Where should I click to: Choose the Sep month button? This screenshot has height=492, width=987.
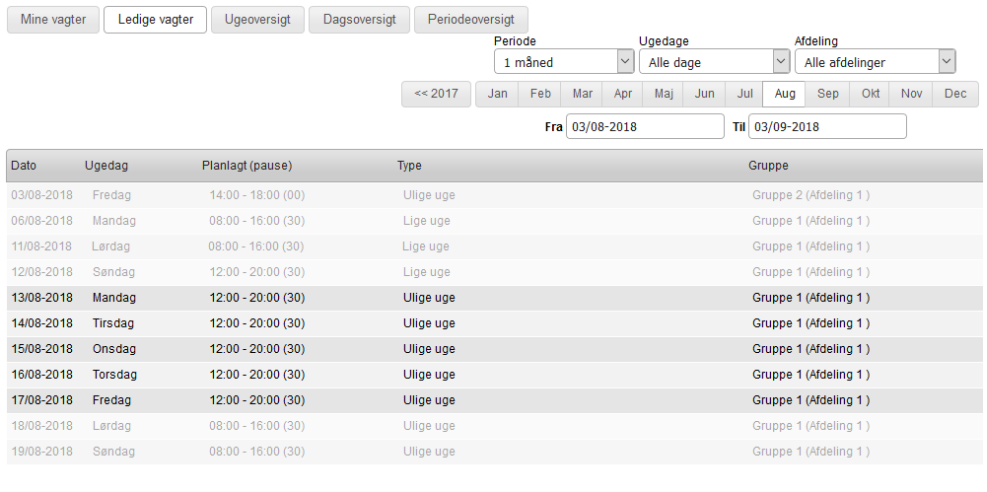pos(827,93)
